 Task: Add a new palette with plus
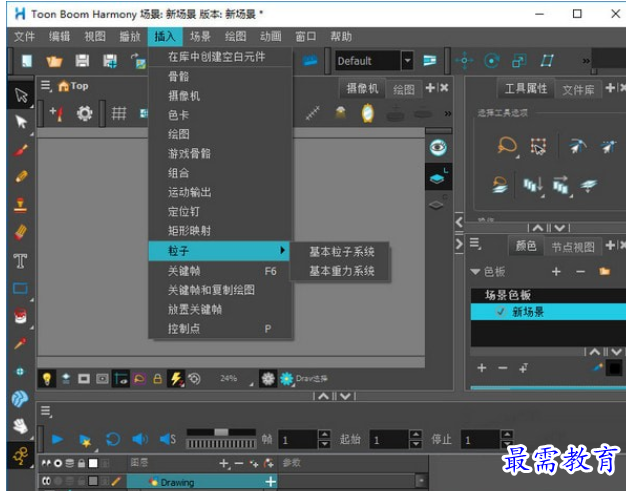(556, 272)
